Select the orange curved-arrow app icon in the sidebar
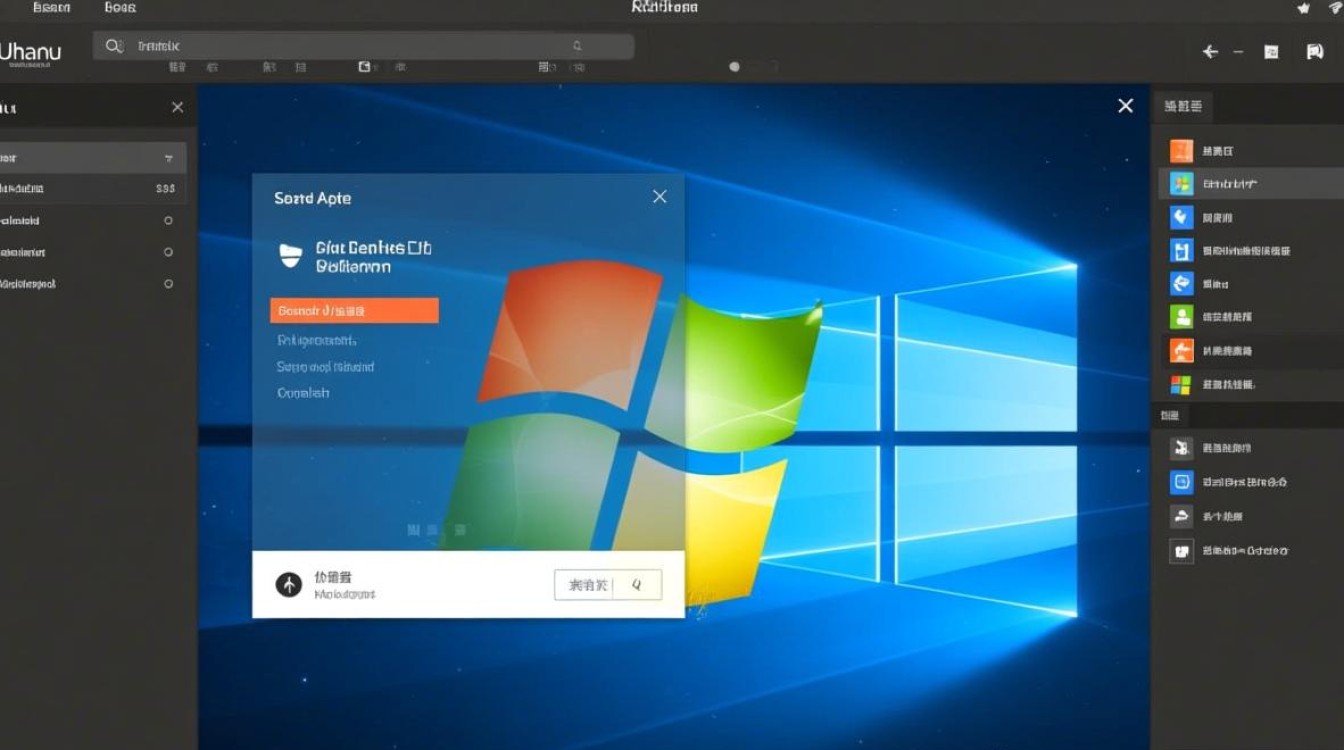 [1181, 350]
